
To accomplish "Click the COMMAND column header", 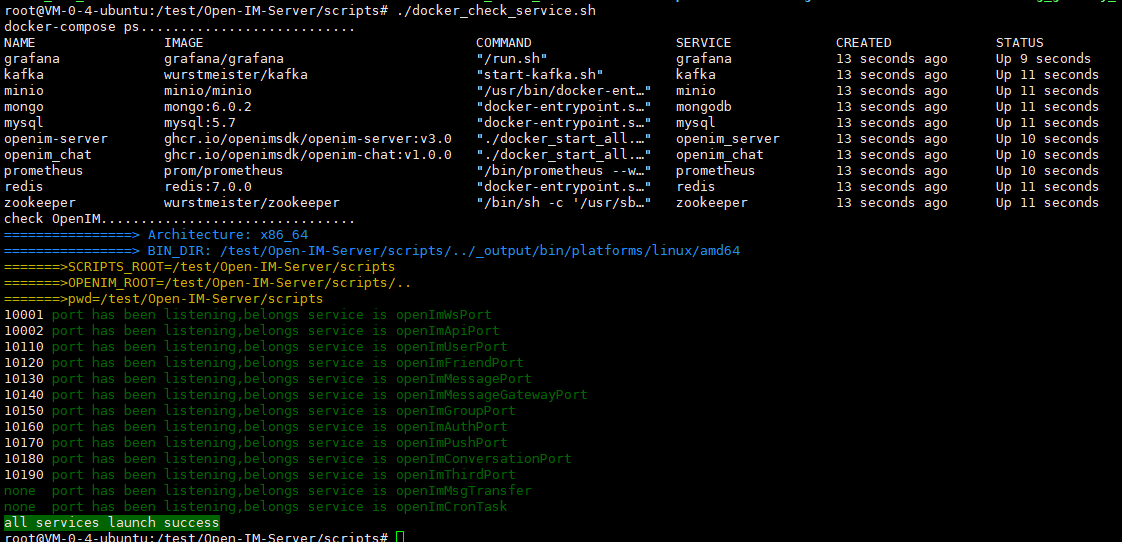I will [503, 43].
